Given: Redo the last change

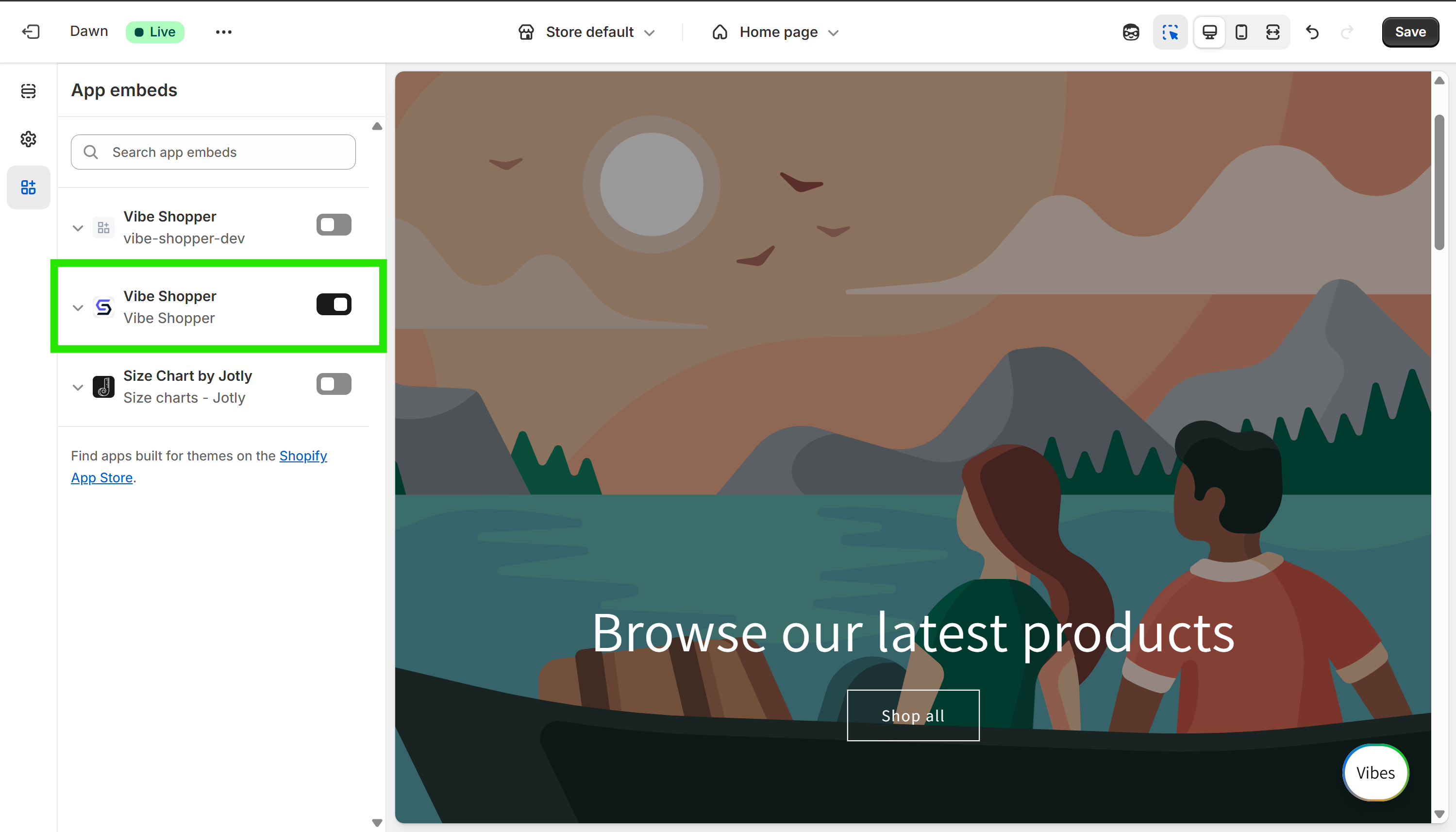Looking at the screenshot, I should (x=1347, y=32).
